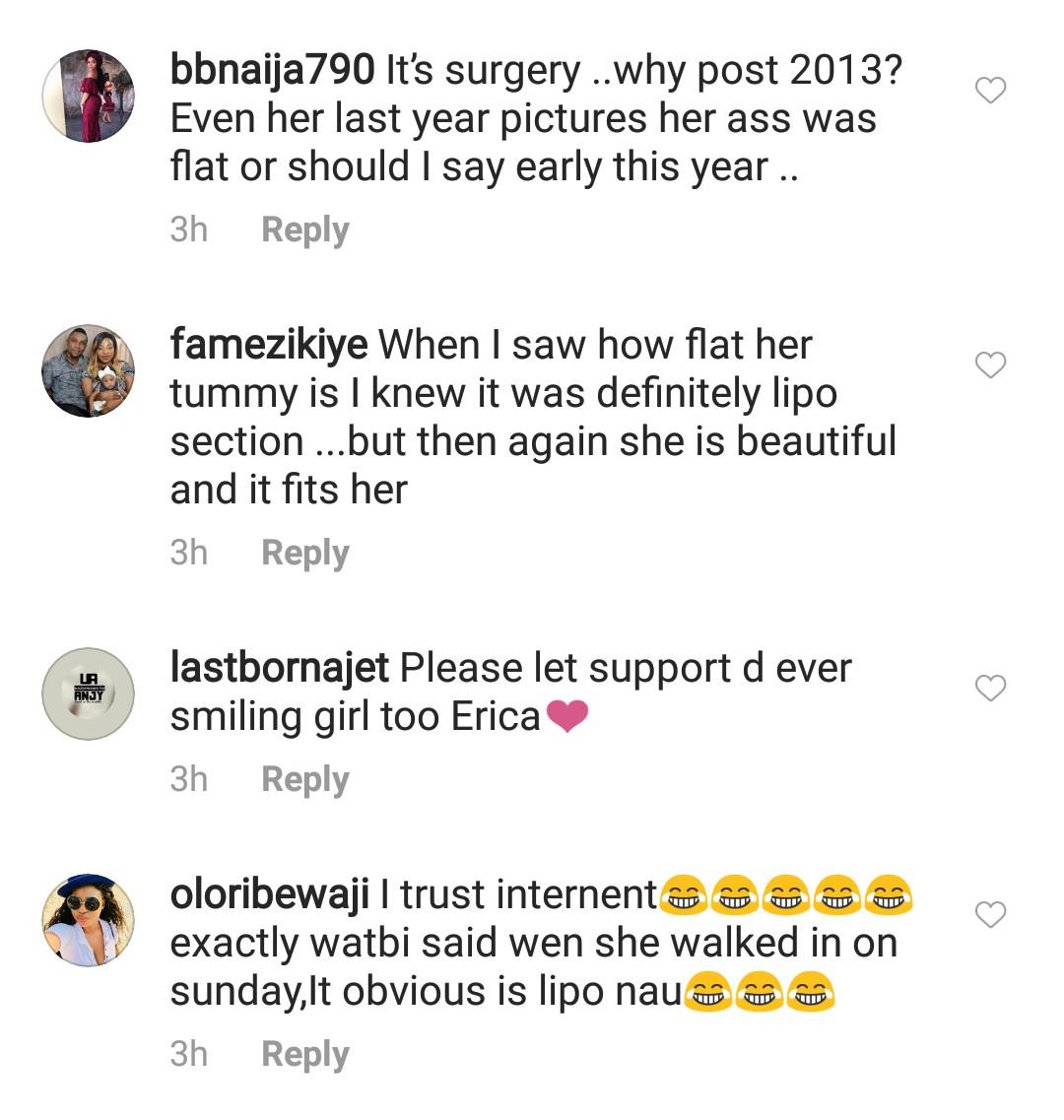Tap the heart beside lastbornajet's comment
Viewport: 1064px width, 1120px height.
(x=990, y=689)
